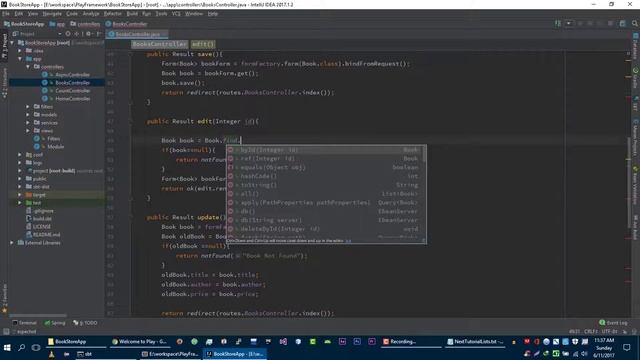640x360 pixels.
Task: Open Search Everywhere magnifier icon
Action: 635,24
